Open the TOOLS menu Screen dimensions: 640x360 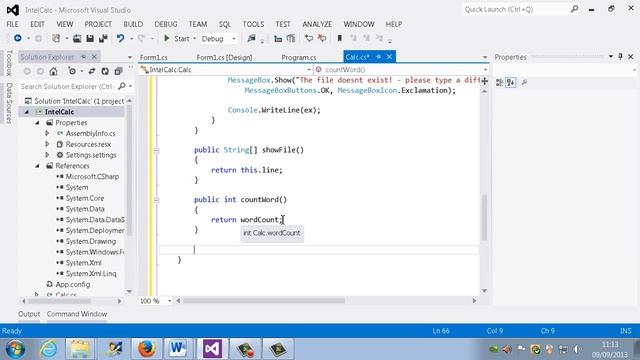tap(253, 24)
